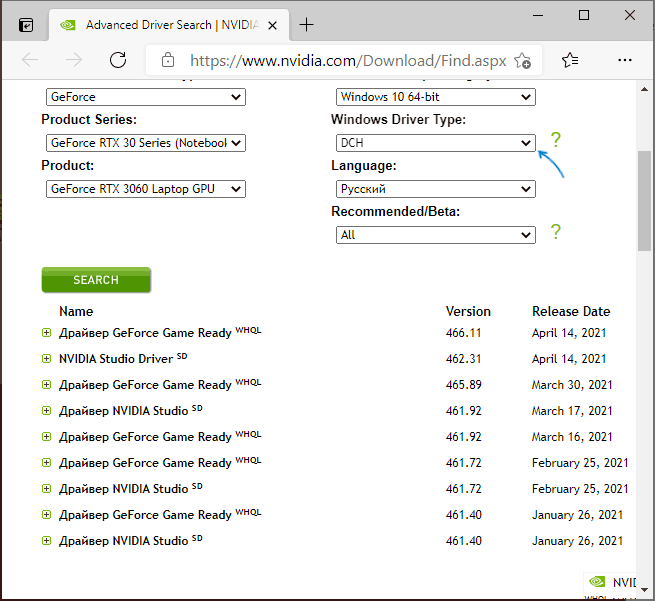This screenshot has height=601, width=655.
Task: Click release date April 14, 2021 for 462.31
Action: pyautogui.click(x=569, y=359)
